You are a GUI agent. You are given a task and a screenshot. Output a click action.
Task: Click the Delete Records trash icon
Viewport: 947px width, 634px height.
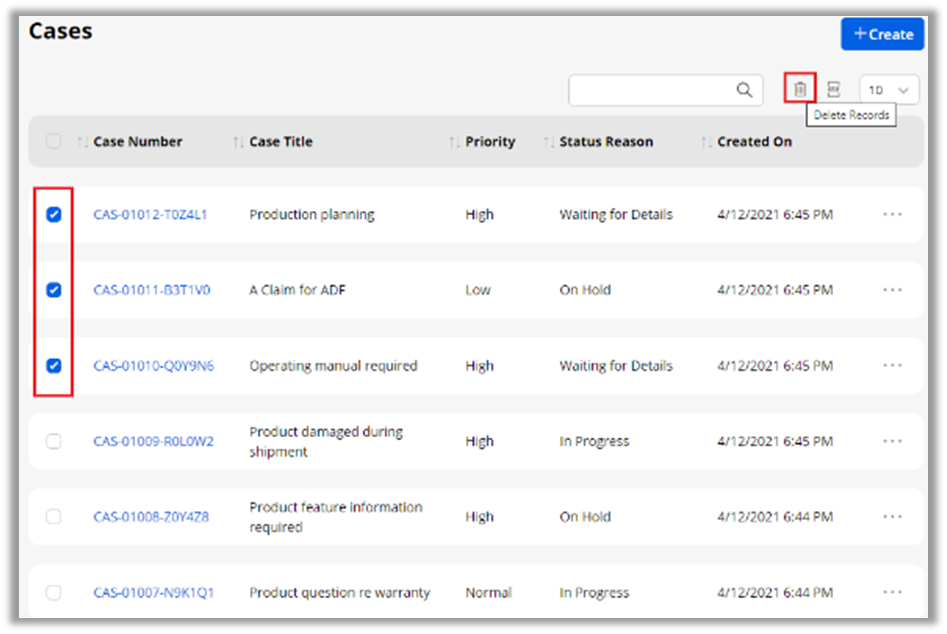tap(800, 89)
